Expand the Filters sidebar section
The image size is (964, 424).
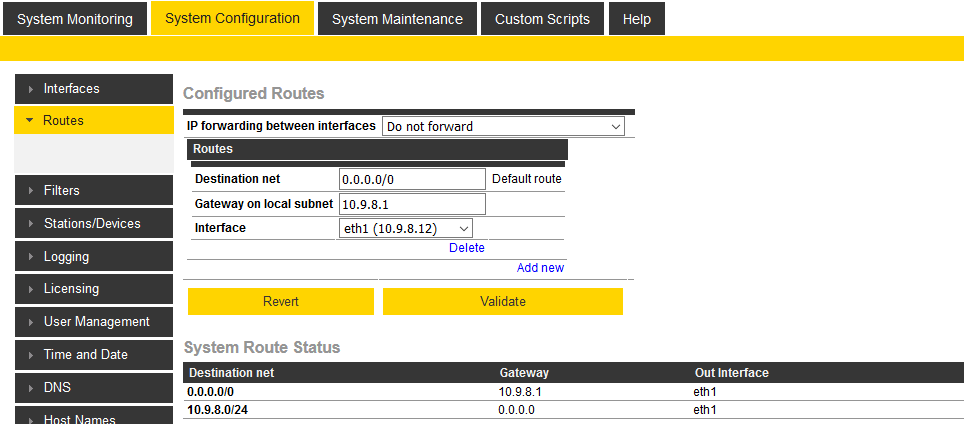[93, 190]
